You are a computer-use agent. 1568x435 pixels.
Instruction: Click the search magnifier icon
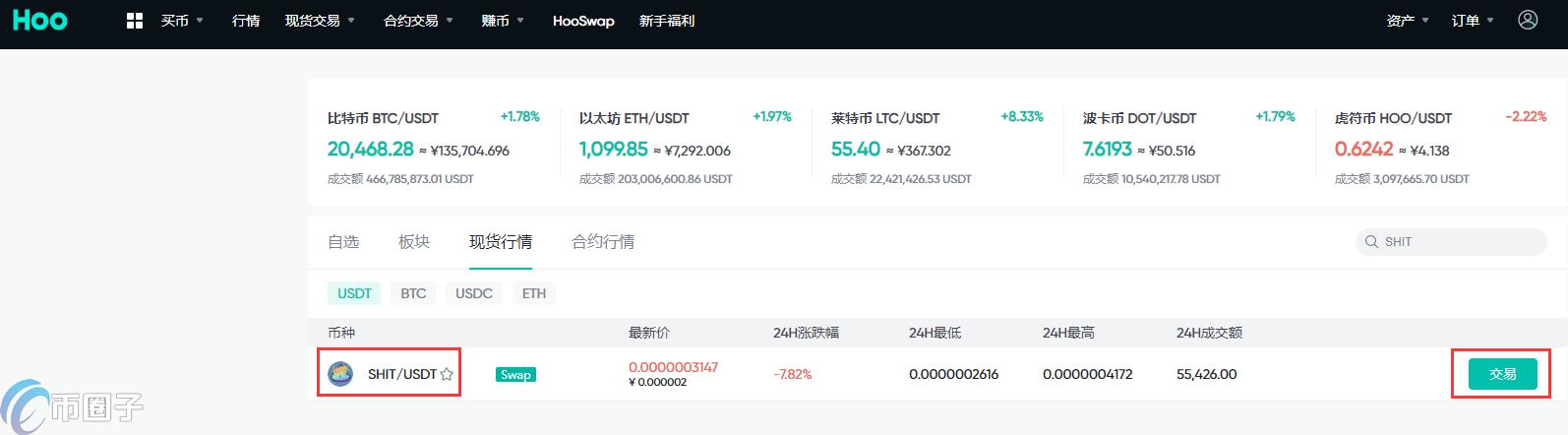(1371, 242)
